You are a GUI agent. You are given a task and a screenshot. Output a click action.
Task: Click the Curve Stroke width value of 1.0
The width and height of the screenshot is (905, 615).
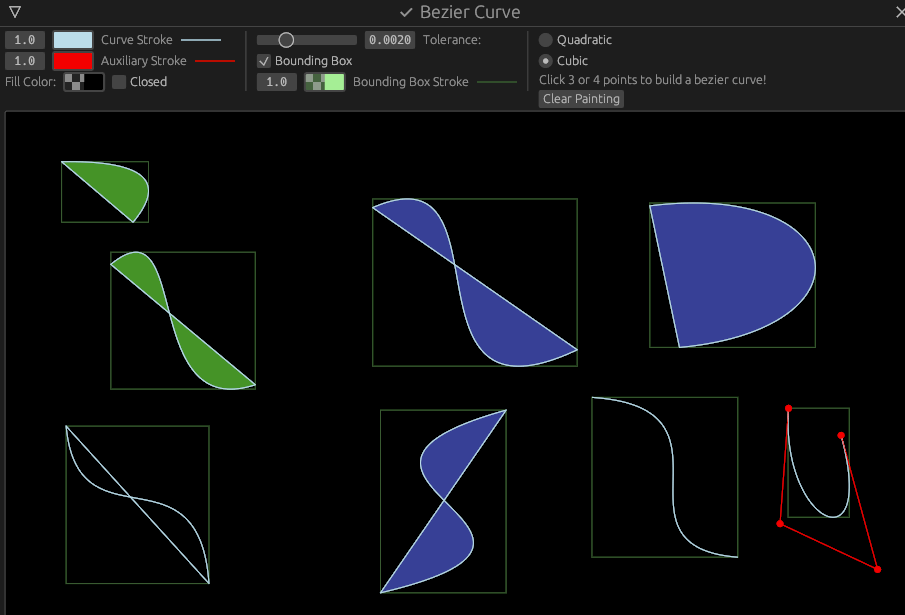tap(25, 39)
